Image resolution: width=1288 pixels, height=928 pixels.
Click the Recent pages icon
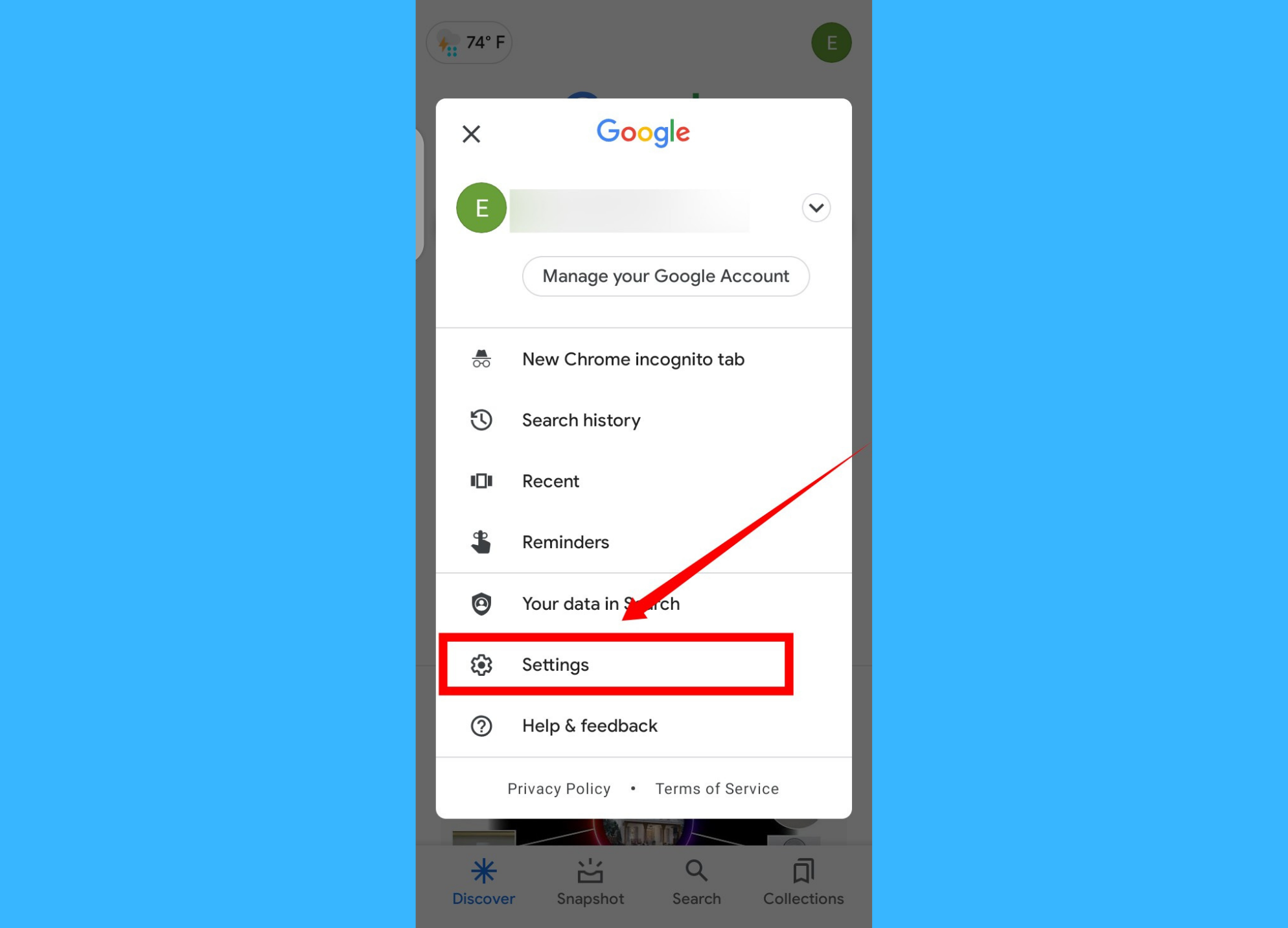coord(481,481)
